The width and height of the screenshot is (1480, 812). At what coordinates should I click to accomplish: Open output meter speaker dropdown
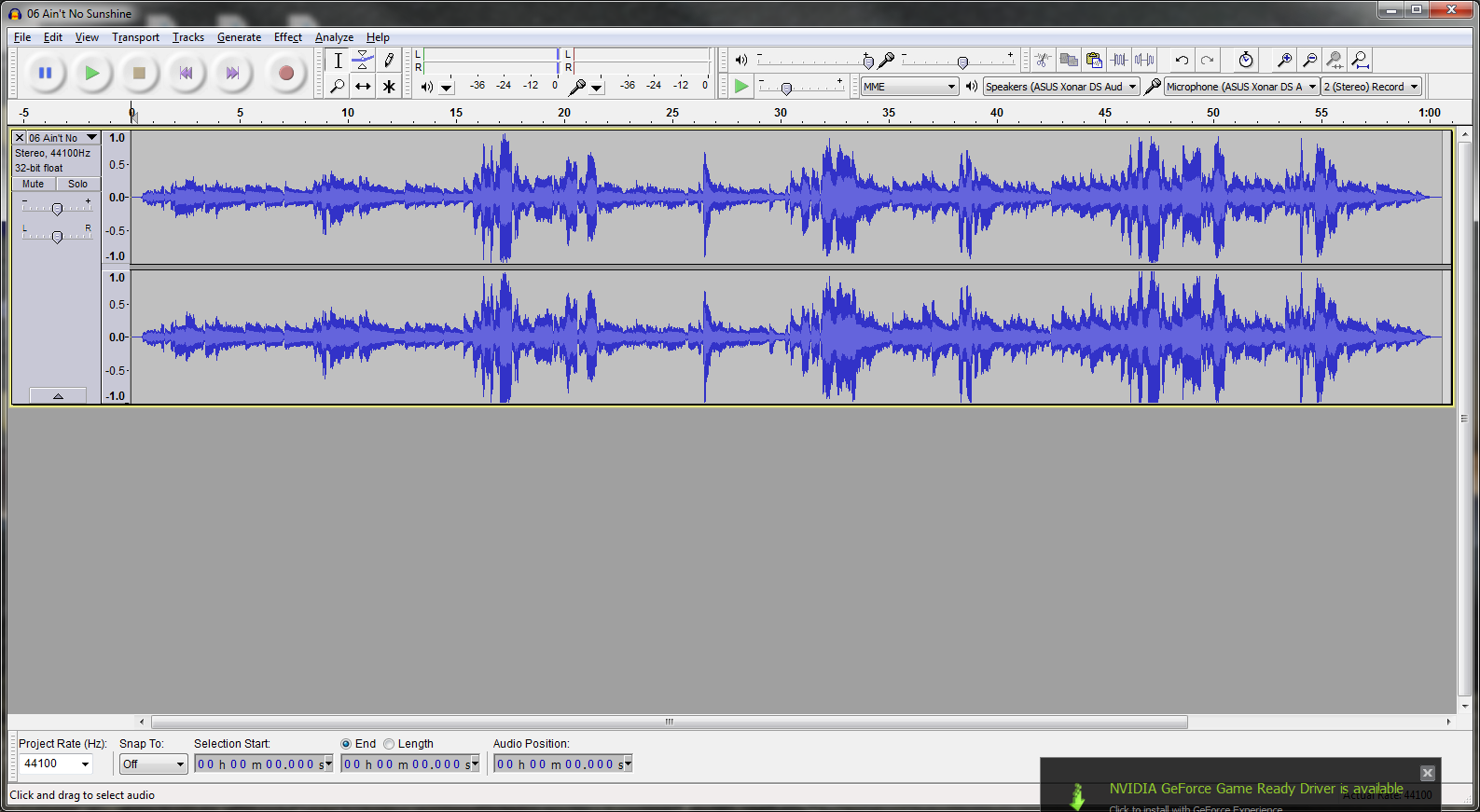(447, 88)
